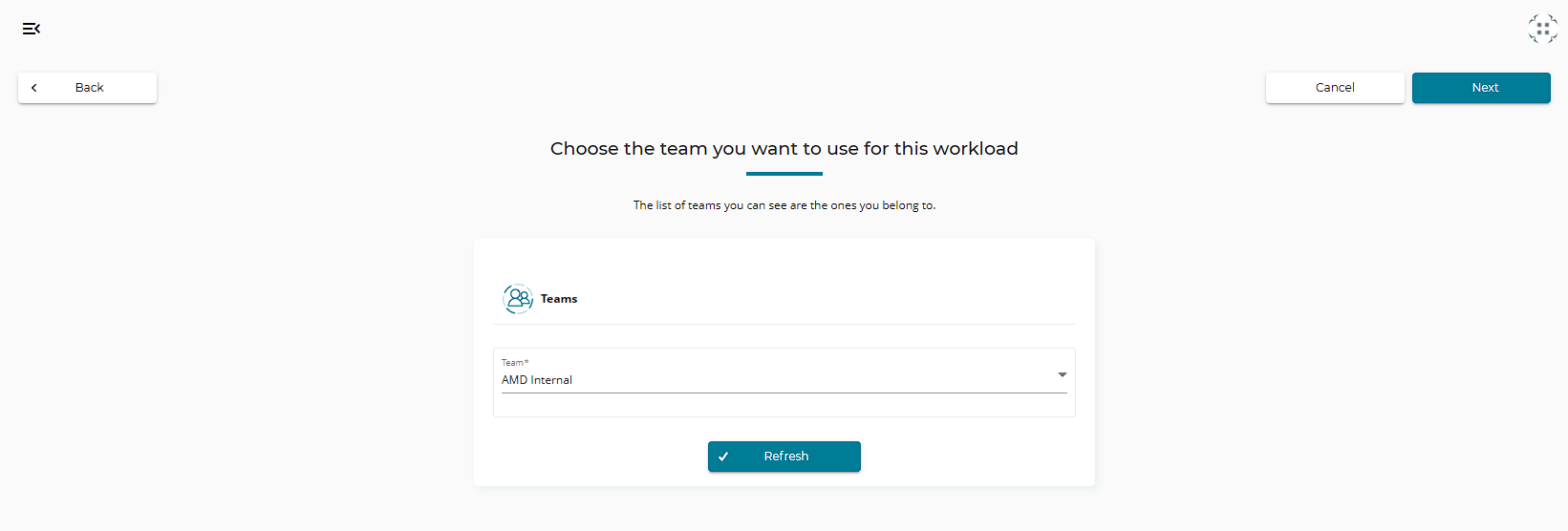Click the checkmark icon on Refresh

[723, 457]
